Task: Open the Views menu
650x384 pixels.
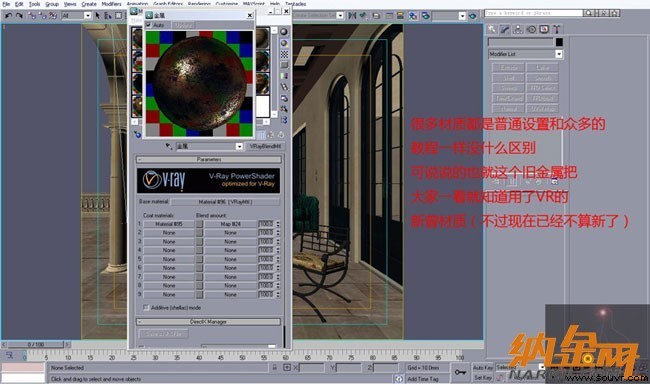Action: [x=70, y=4]
